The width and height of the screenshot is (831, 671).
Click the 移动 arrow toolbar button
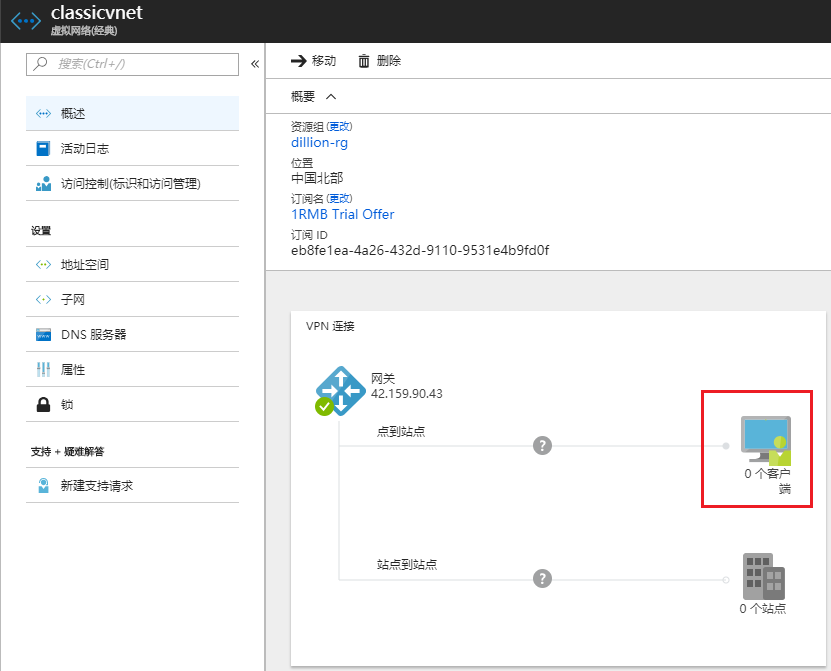click(313, 61)
